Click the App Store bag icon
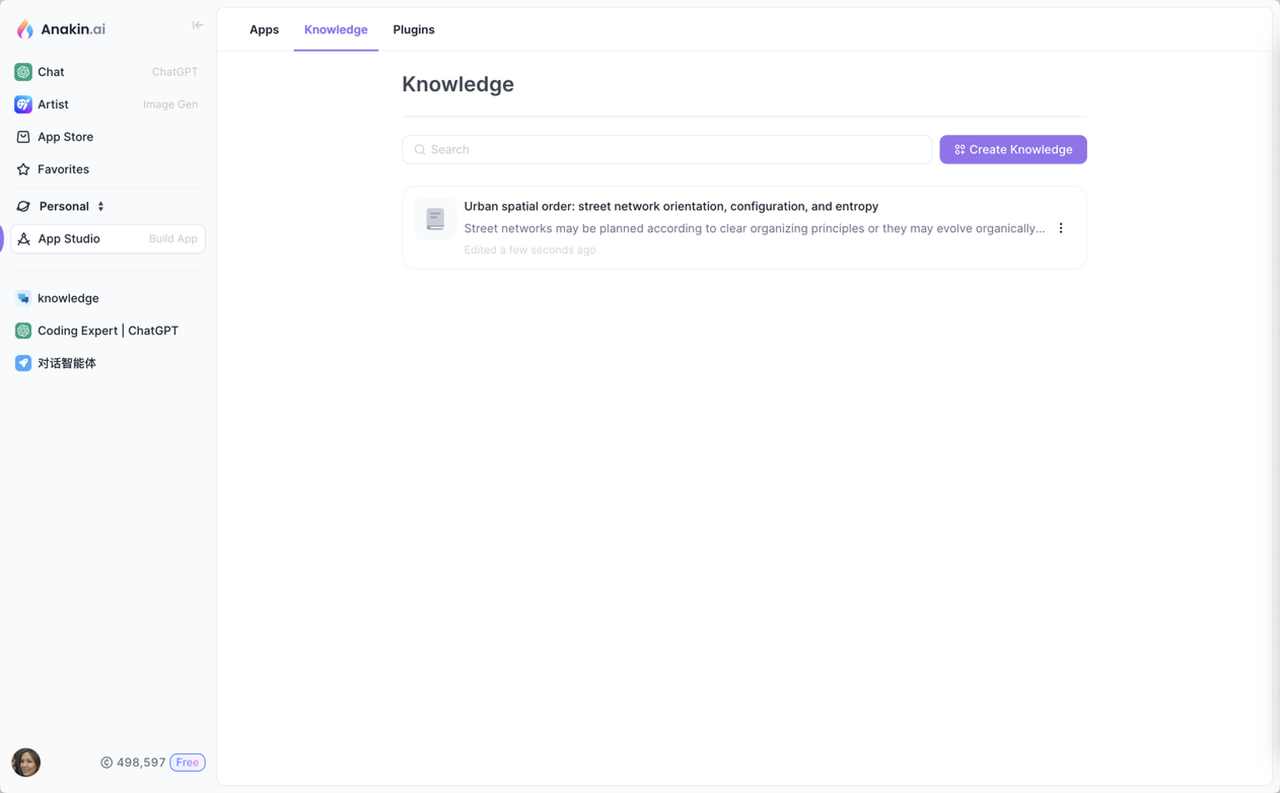Screen dimensions: 1280x793 (23, 137)
